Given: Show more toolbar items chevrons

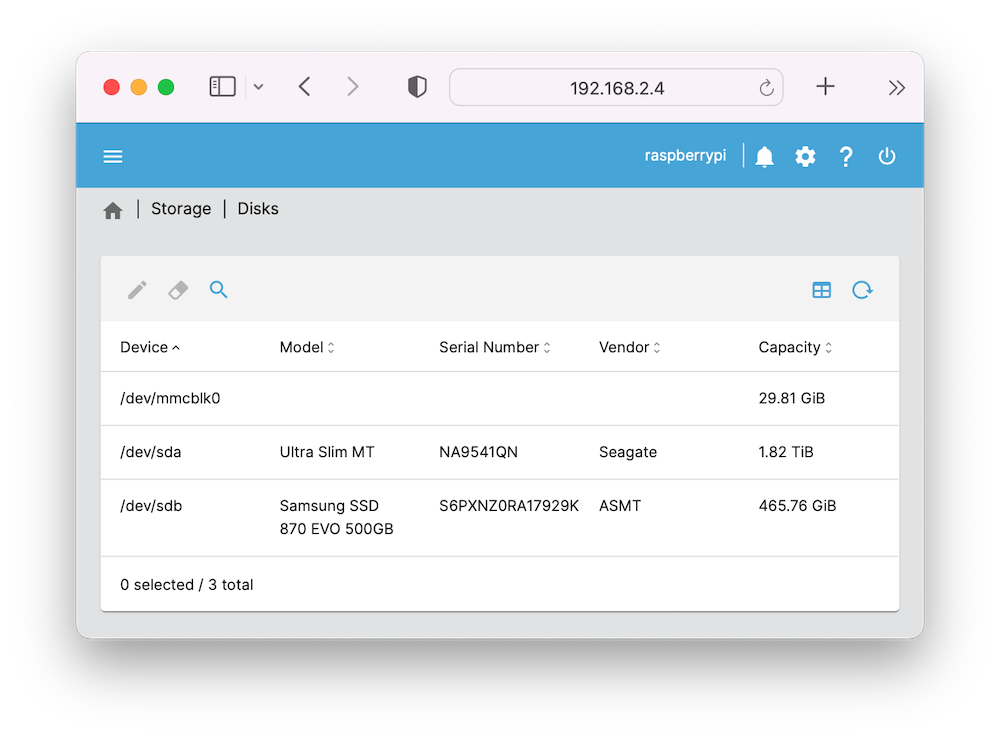Looking at the screenshot, I should (897, 87).
